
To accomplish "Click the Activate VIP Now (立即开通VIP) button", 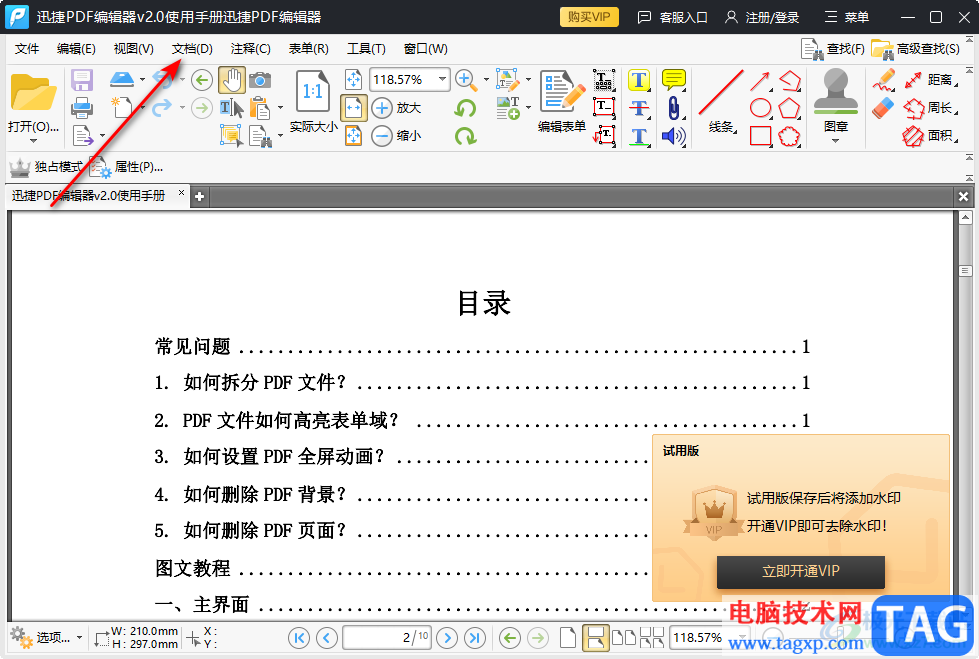I will click(x=800, y=572).
